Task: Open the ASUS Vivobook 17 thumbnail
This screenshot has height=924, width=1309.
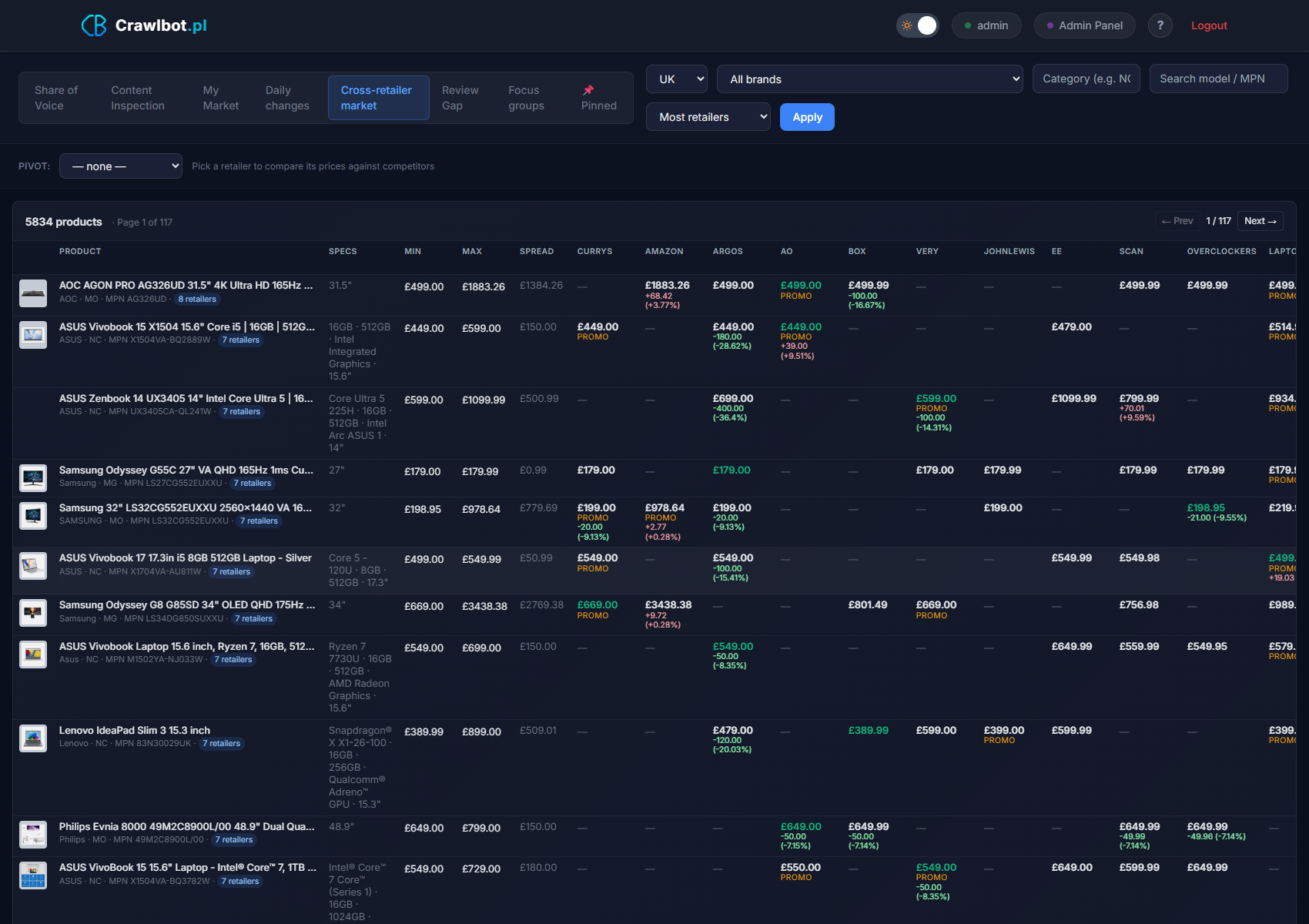Action: [33, 566]
